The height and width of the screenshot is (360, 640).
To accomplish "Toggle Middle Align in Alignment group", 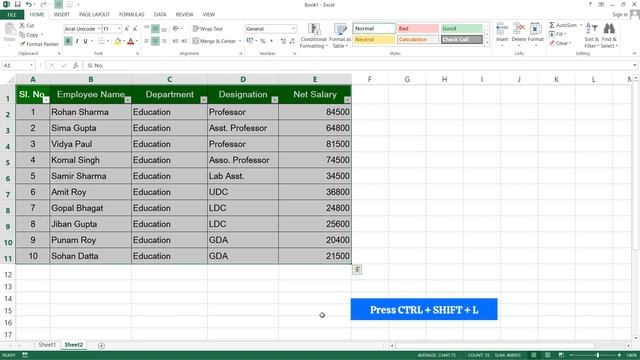I will pos(155,29).
